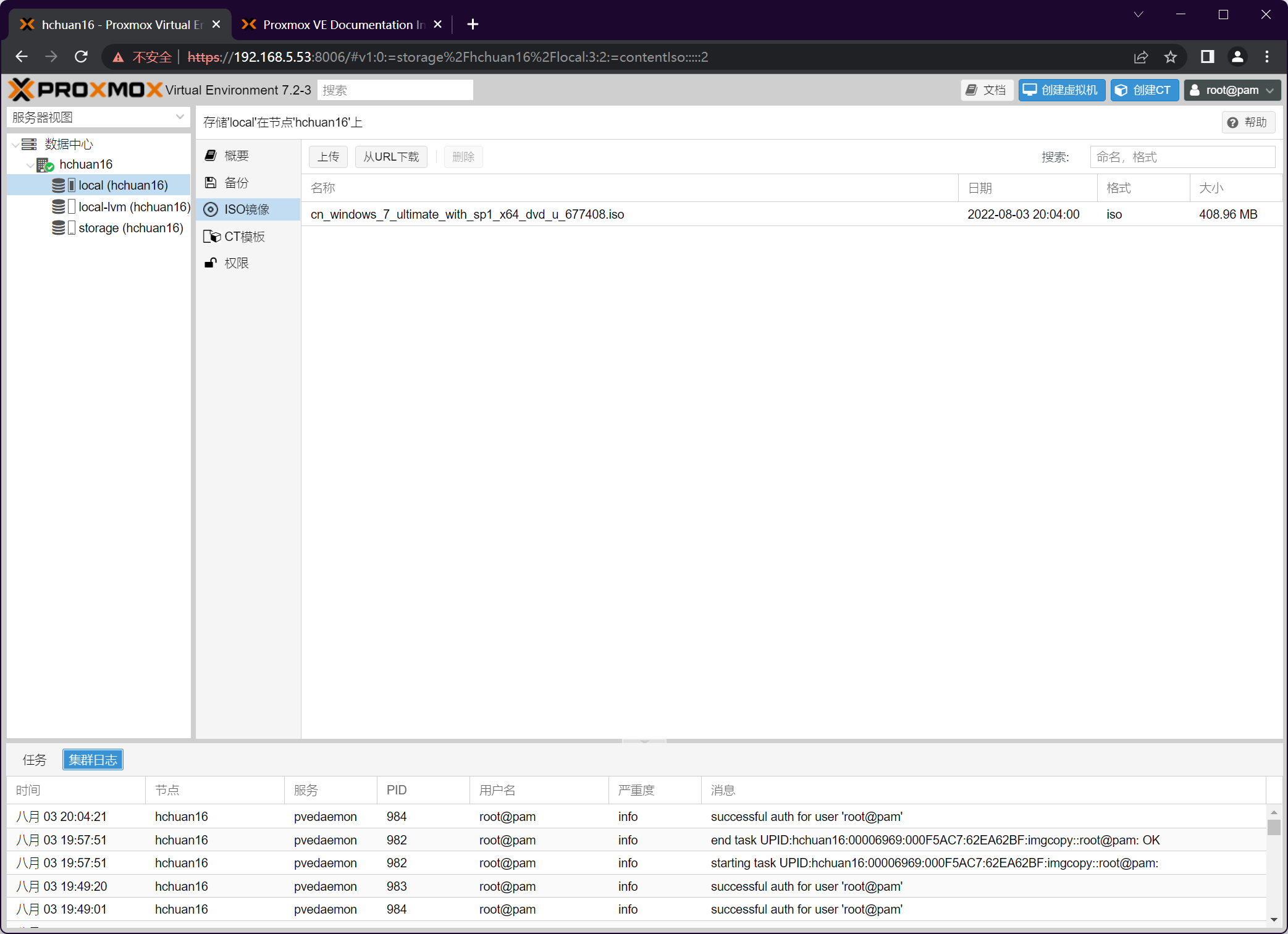
Task: Open the 文档 documentation link
Action: 987,90
